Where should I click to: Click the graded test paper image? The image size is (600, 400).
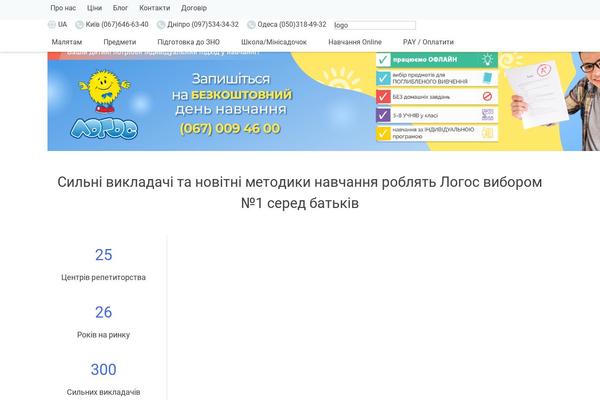[x=536, y=94]
